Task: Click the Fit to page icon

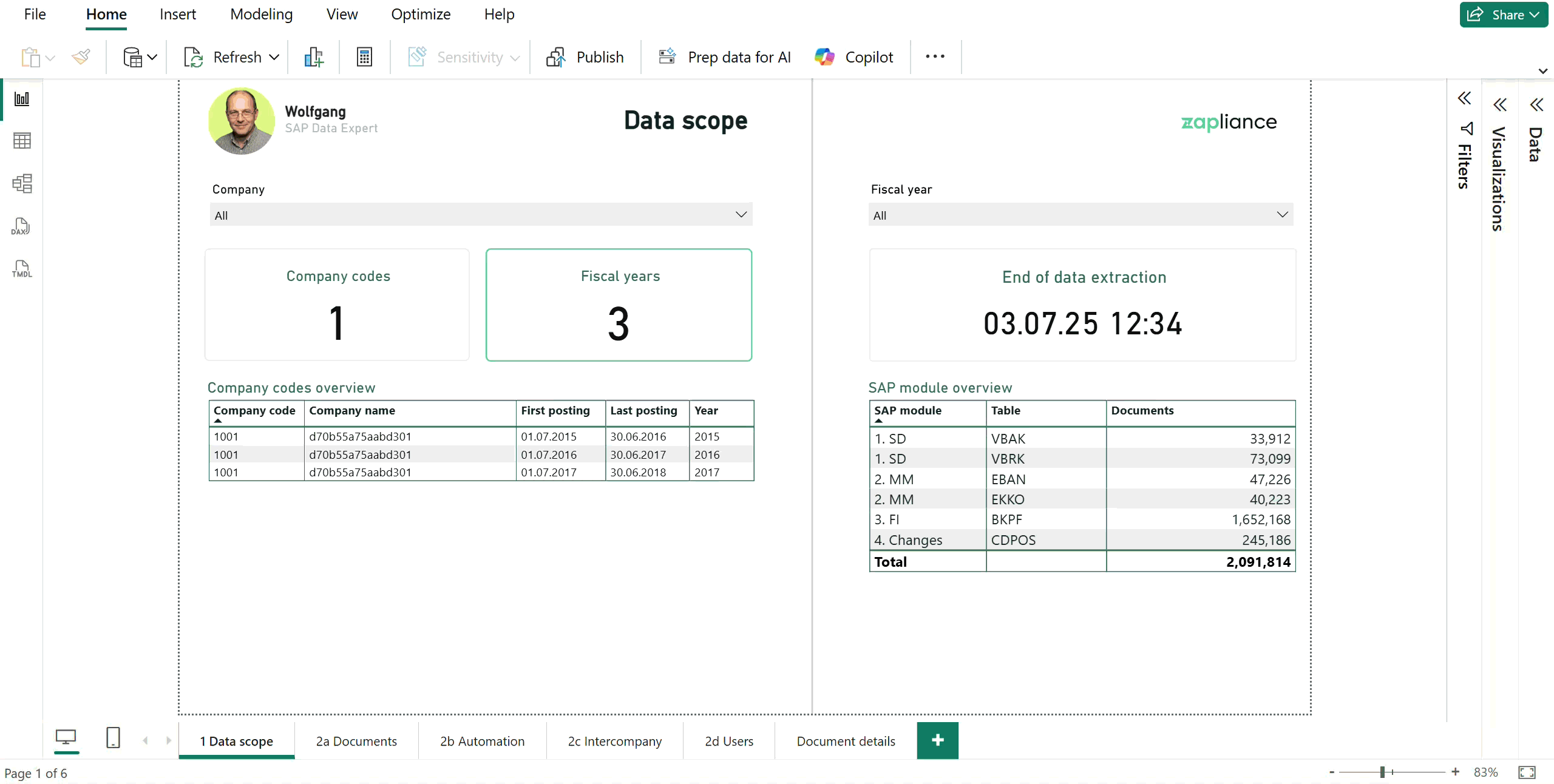Action: pyautogui.click(x=1527, y=772)
